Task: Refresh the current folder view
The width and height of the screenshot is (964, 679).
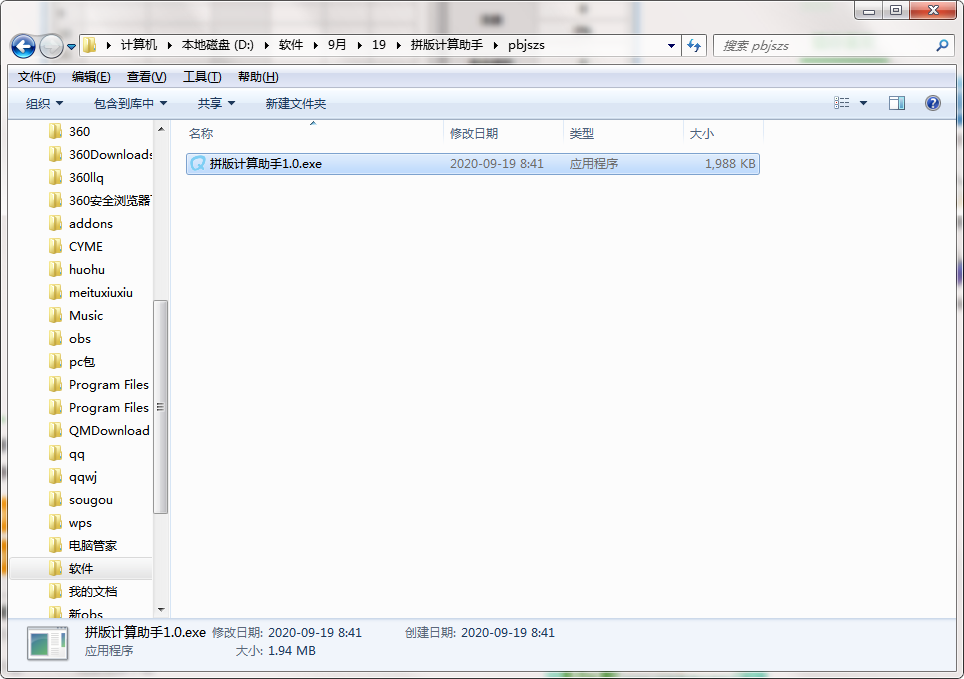Action: 694,46
